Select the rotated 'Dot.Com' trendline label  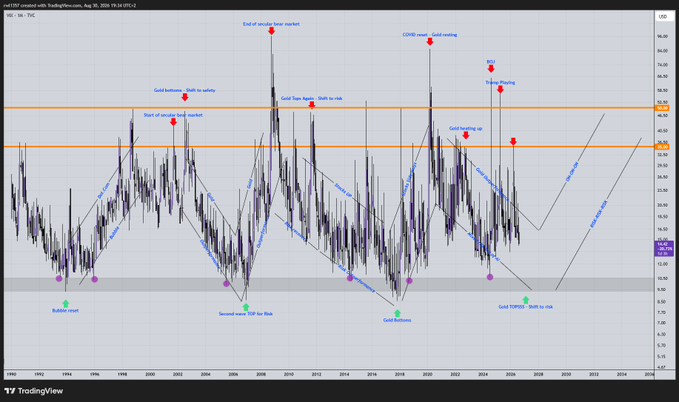pyautogui.click(x=104, y=191)
